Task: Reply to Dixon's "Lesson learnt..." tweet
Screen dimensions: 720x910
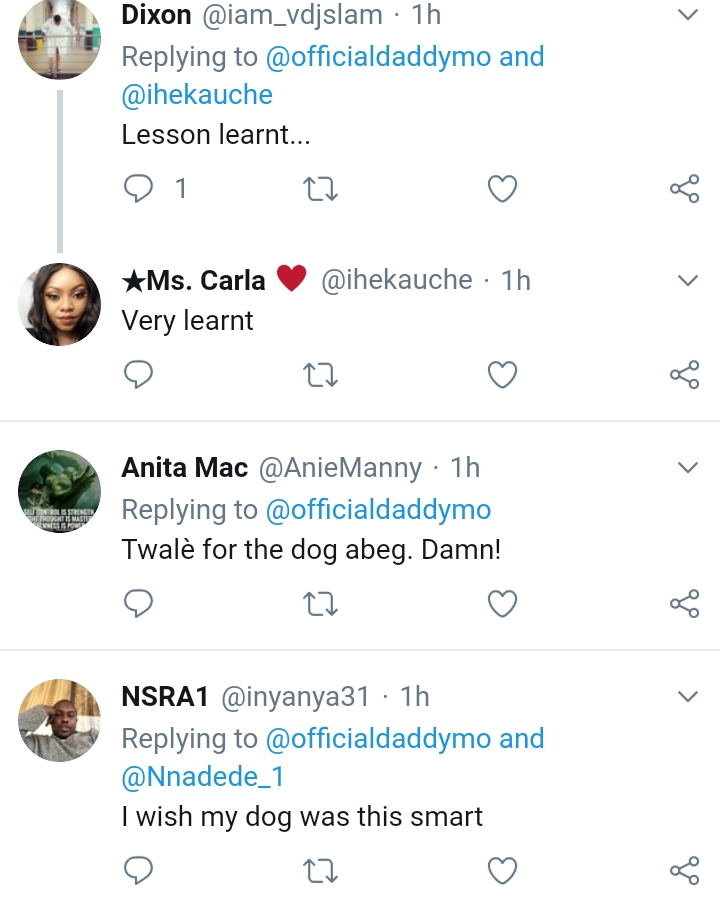Action: coord(139,188)
